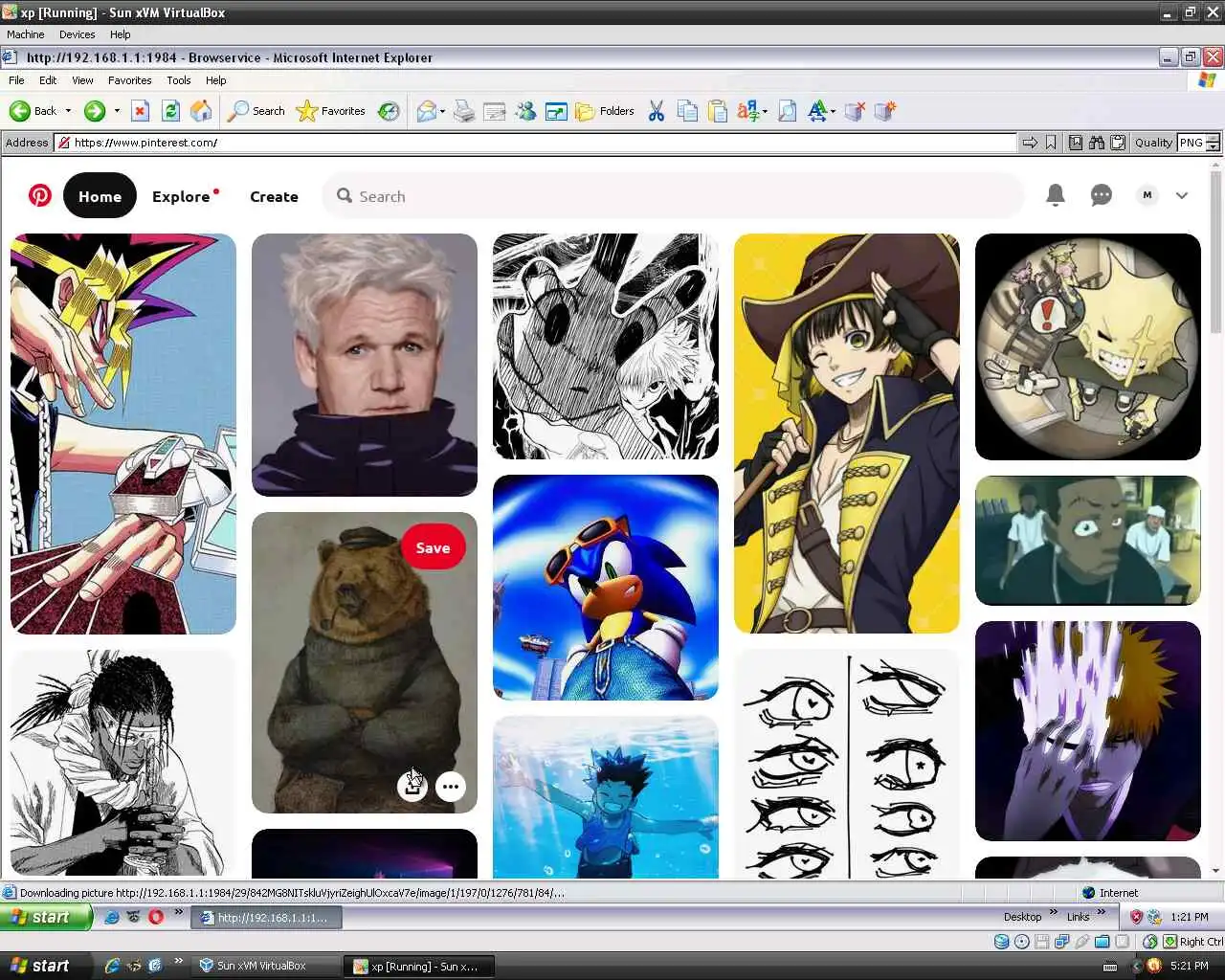Expand the Encoding dropdown arrow
This screenshot has width=1225, height=980.
tap(765, 112)
